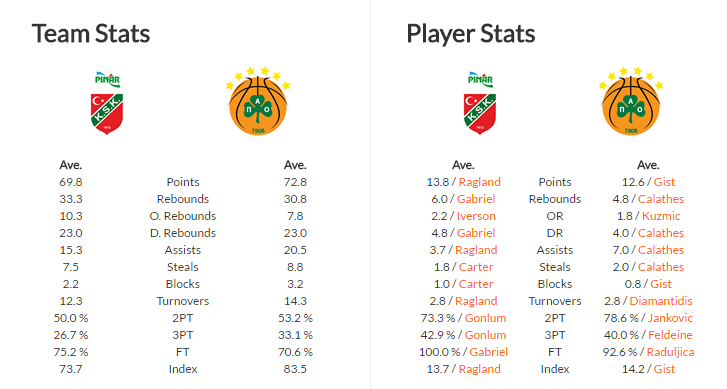Open Diamantidis link in Turnovers row
Screen dimensions: 727x389
click(661, 301)
